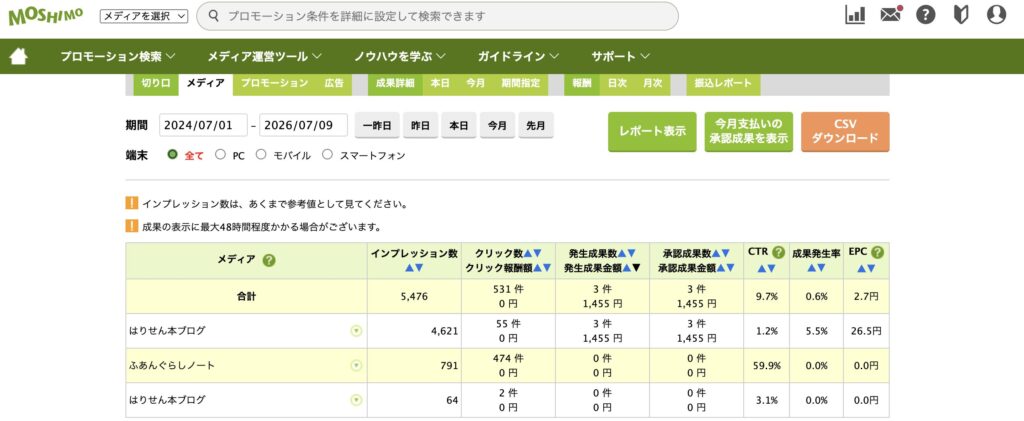
Task: Click the CSV ダウンロード button
Action: click(x=845, y=131)
